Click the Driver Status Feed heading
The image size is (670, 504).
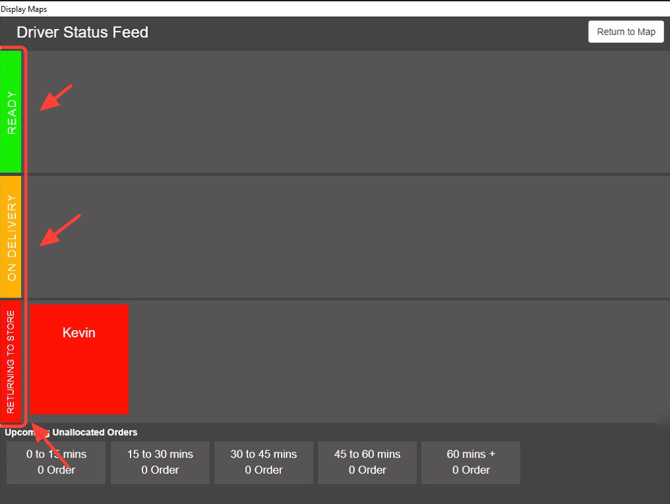[82, 32]
